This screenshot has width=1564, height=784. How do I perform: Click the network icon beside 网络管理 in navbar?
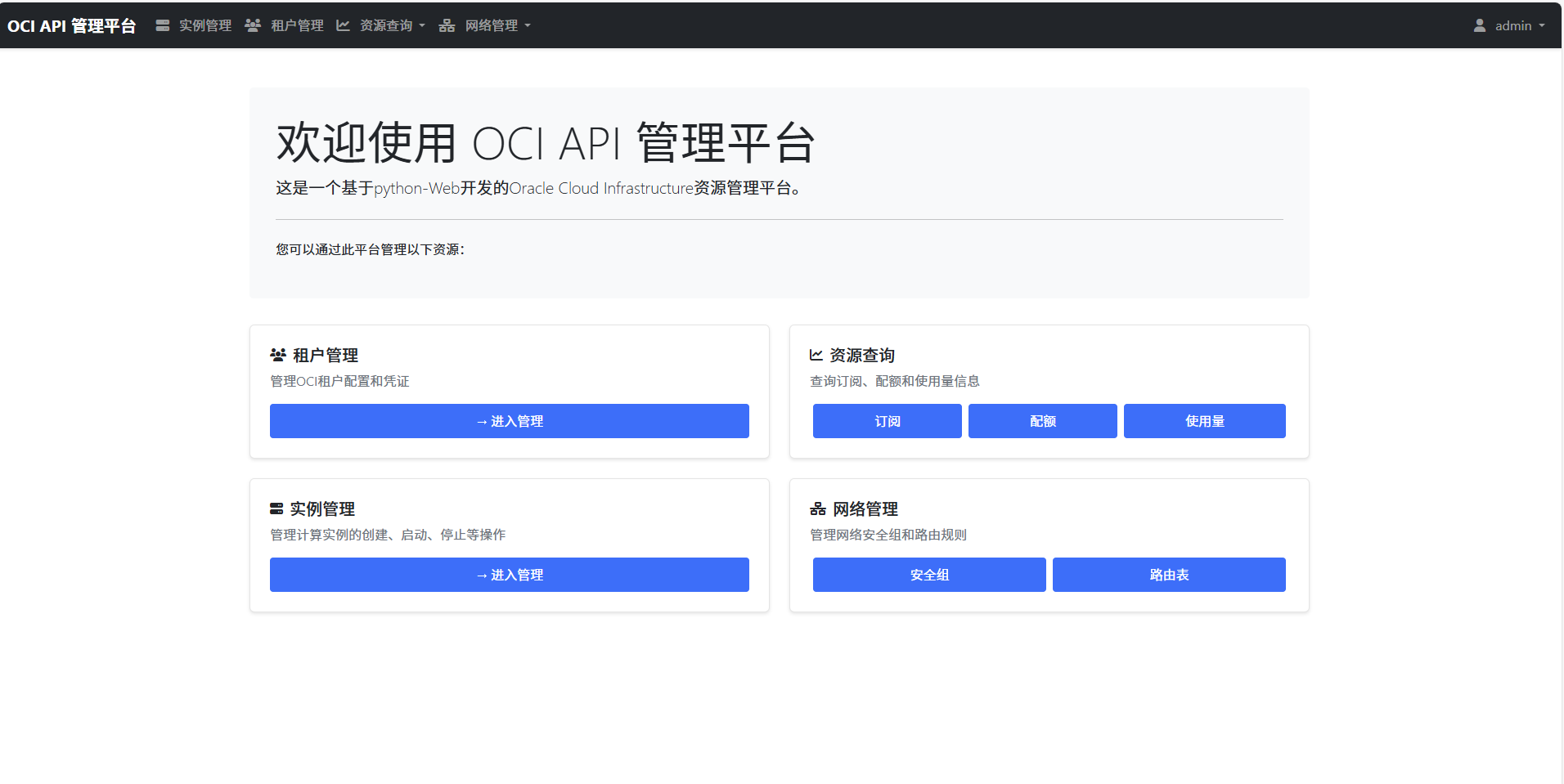coord(447,26)
